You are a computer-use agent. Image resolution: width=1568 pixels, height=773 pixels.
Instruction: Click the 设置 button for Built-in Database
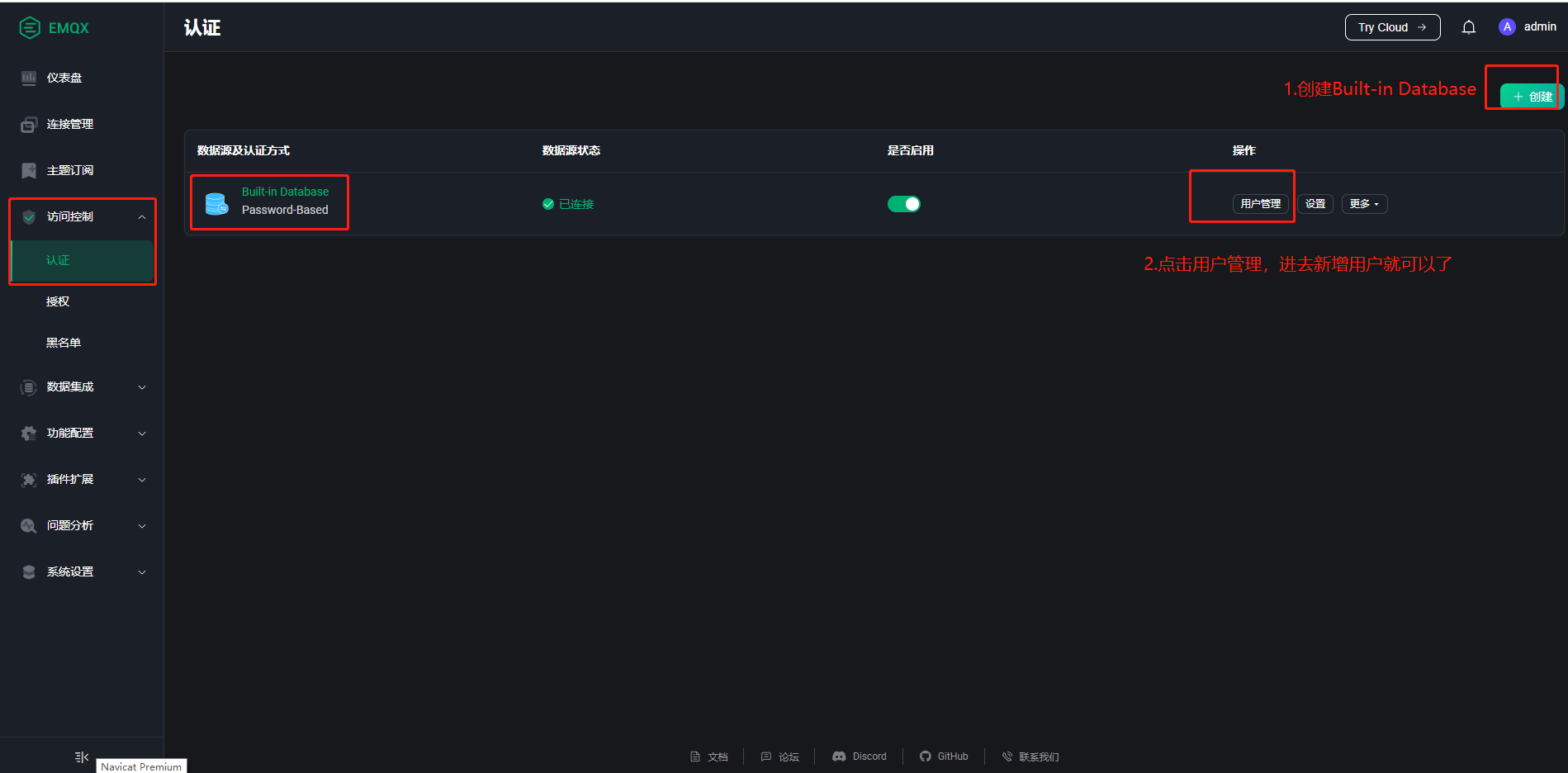(1315, 204)
